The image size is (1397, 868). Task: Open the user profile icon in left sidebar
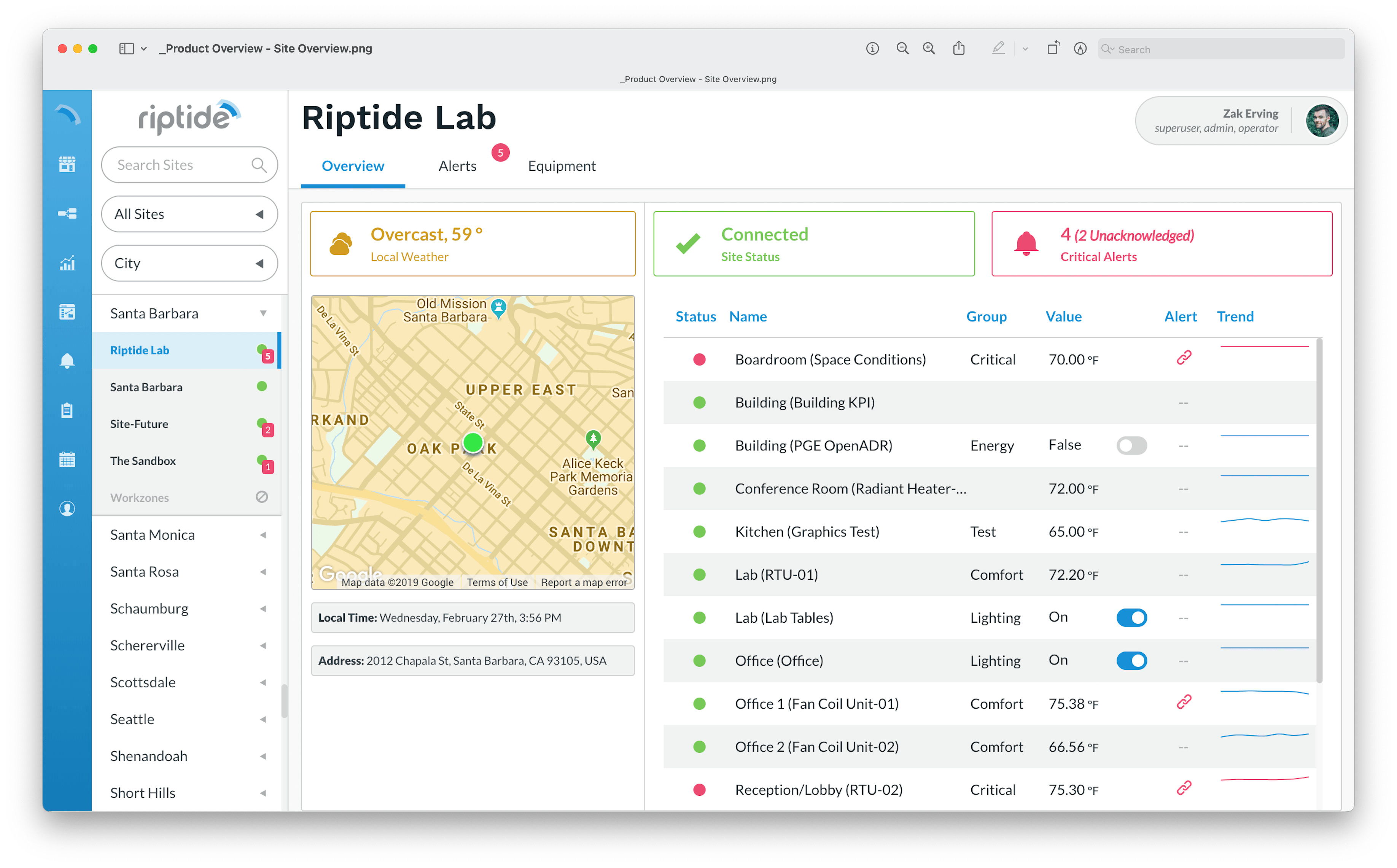pos(67,509)
